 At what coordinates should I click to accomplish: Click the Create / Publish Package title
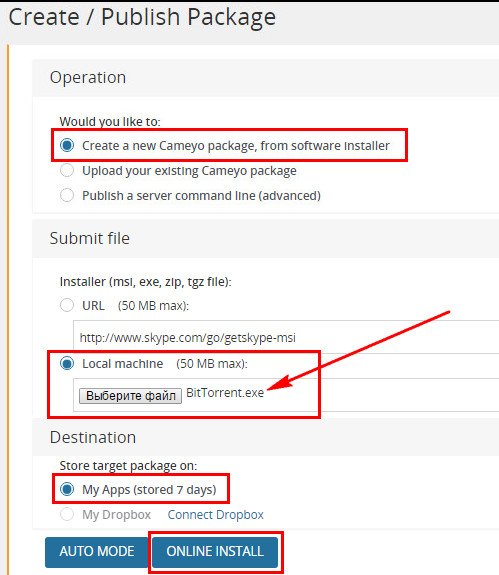click(x=142, y=17)
